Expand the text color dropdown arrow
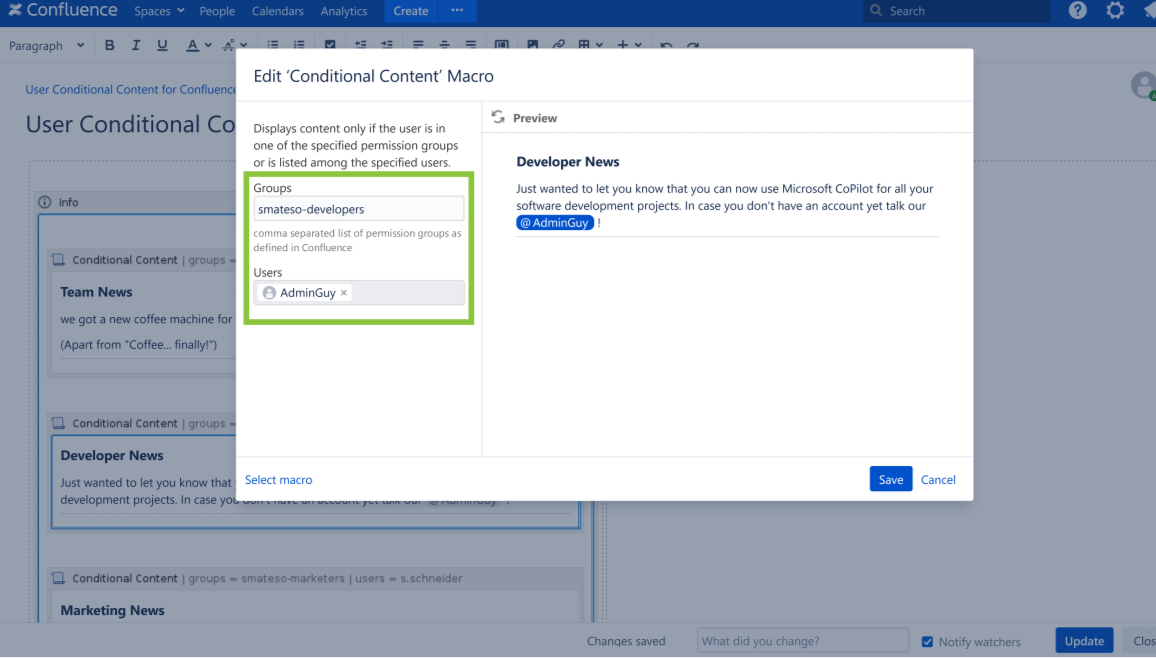The width and height of the screenshot is (1156, 658). (208, 45)
